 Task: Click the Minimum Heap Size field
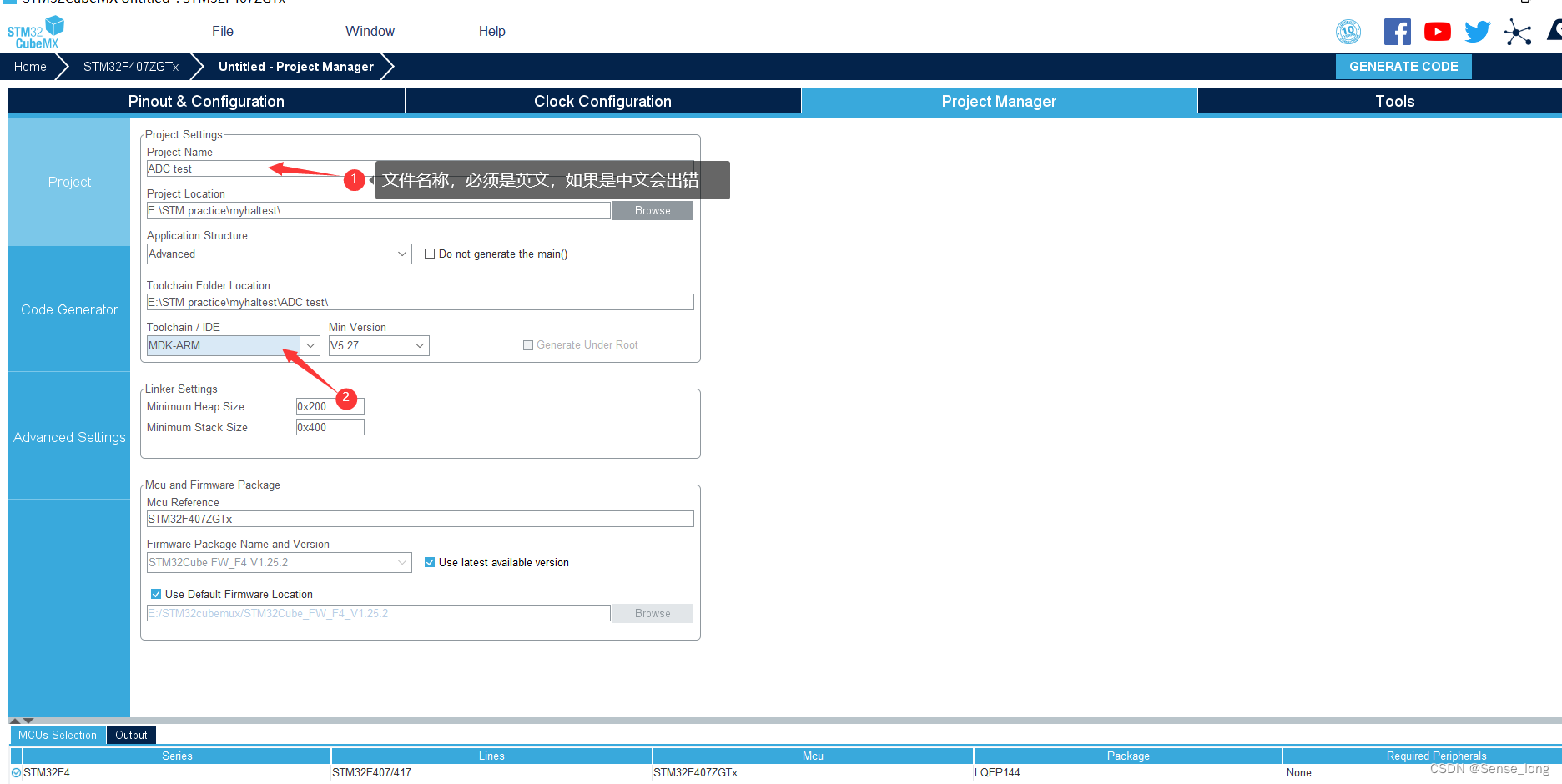click(330, 406)
